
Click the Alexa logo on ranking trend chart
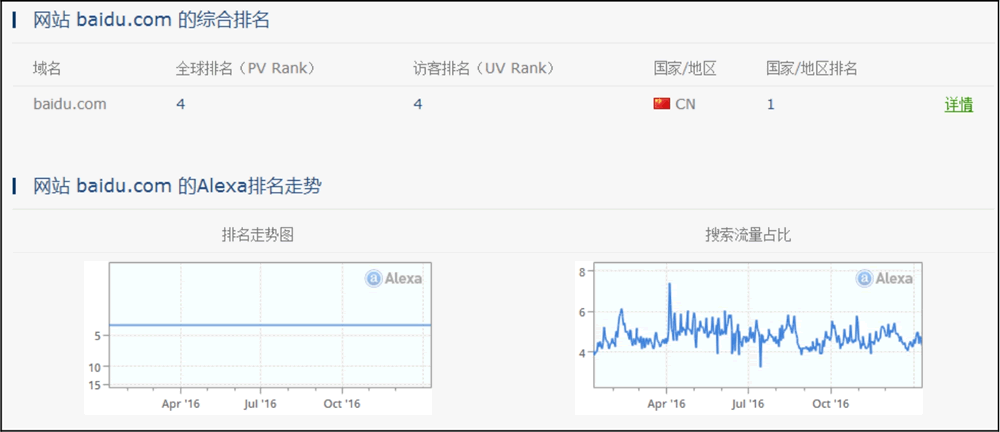[393, 278]
